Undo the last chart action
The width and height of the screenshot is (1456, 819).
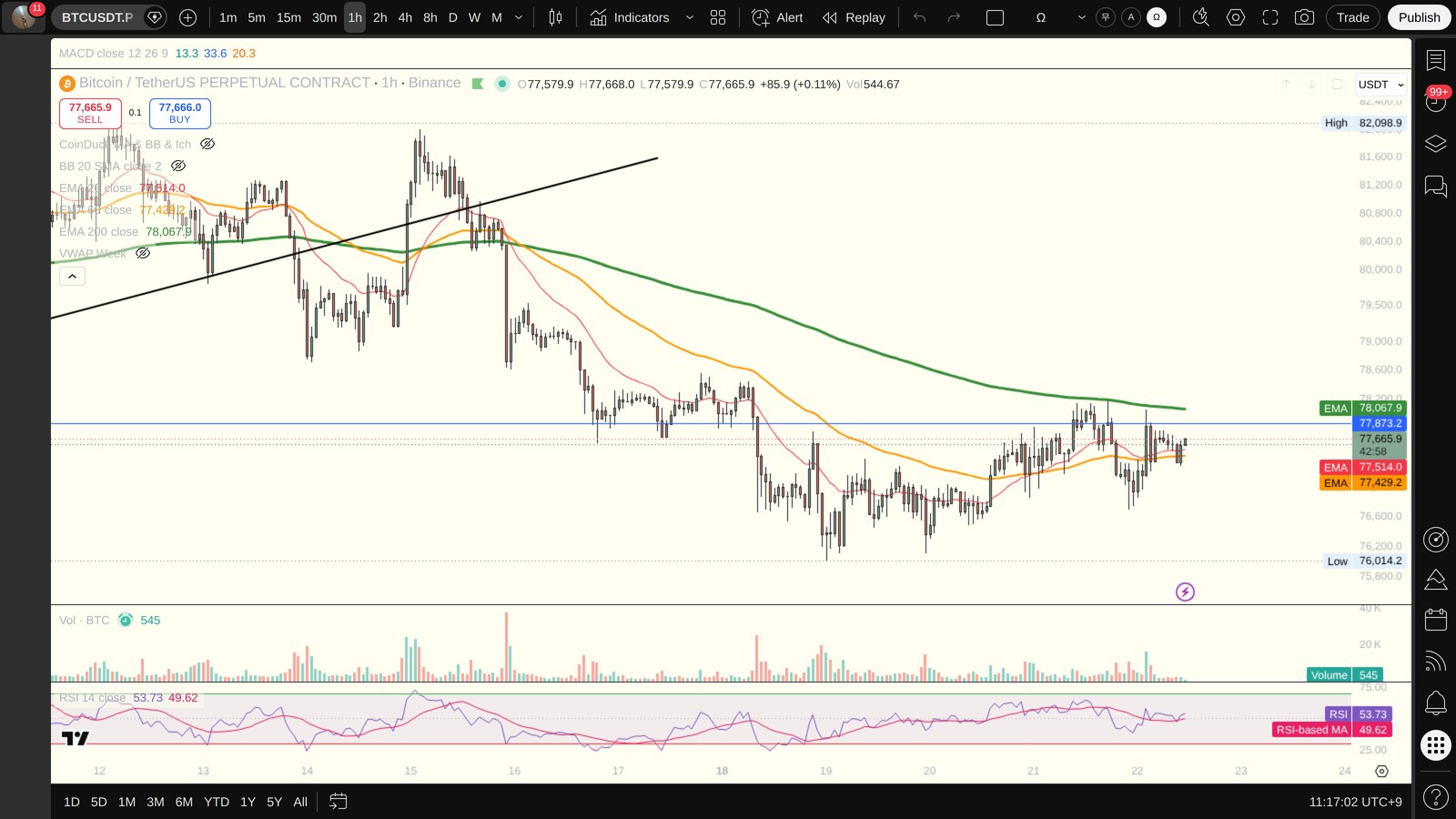(x=920, y=17)
